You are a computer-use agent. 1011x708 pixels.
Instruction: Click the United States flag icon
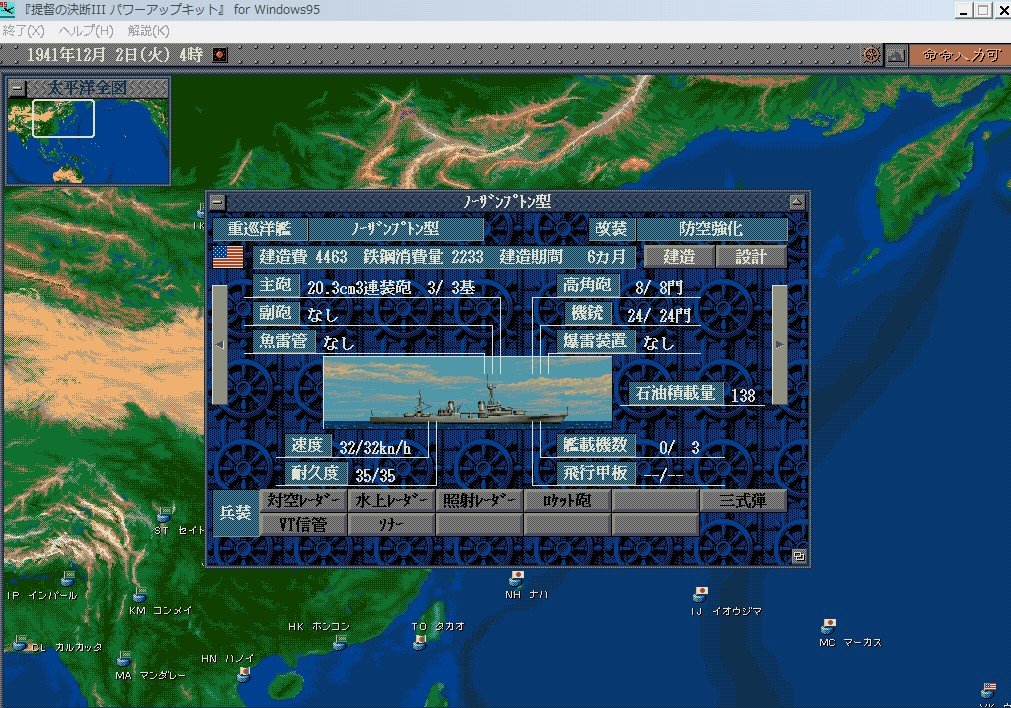[228, 257]
